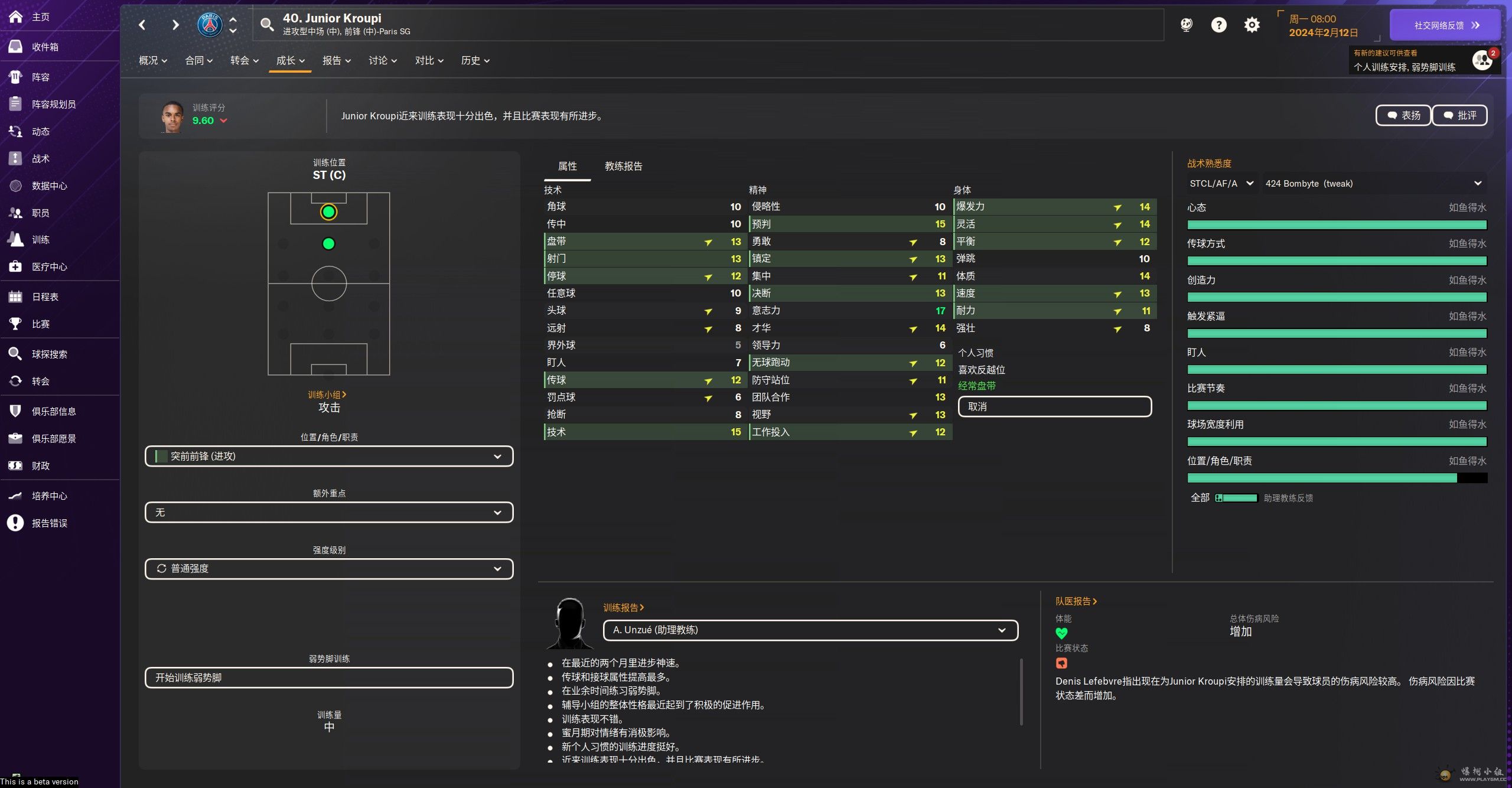Open the 主页 home sidebar icon
This screenshot has height=788, width=1512.
click(16, 17)
